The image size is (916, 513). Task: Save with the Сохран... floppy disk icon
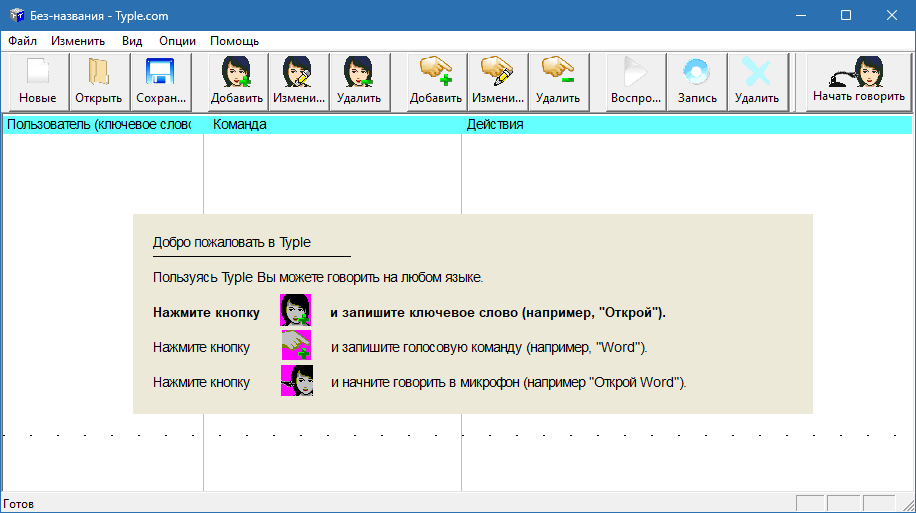point(161,82)
